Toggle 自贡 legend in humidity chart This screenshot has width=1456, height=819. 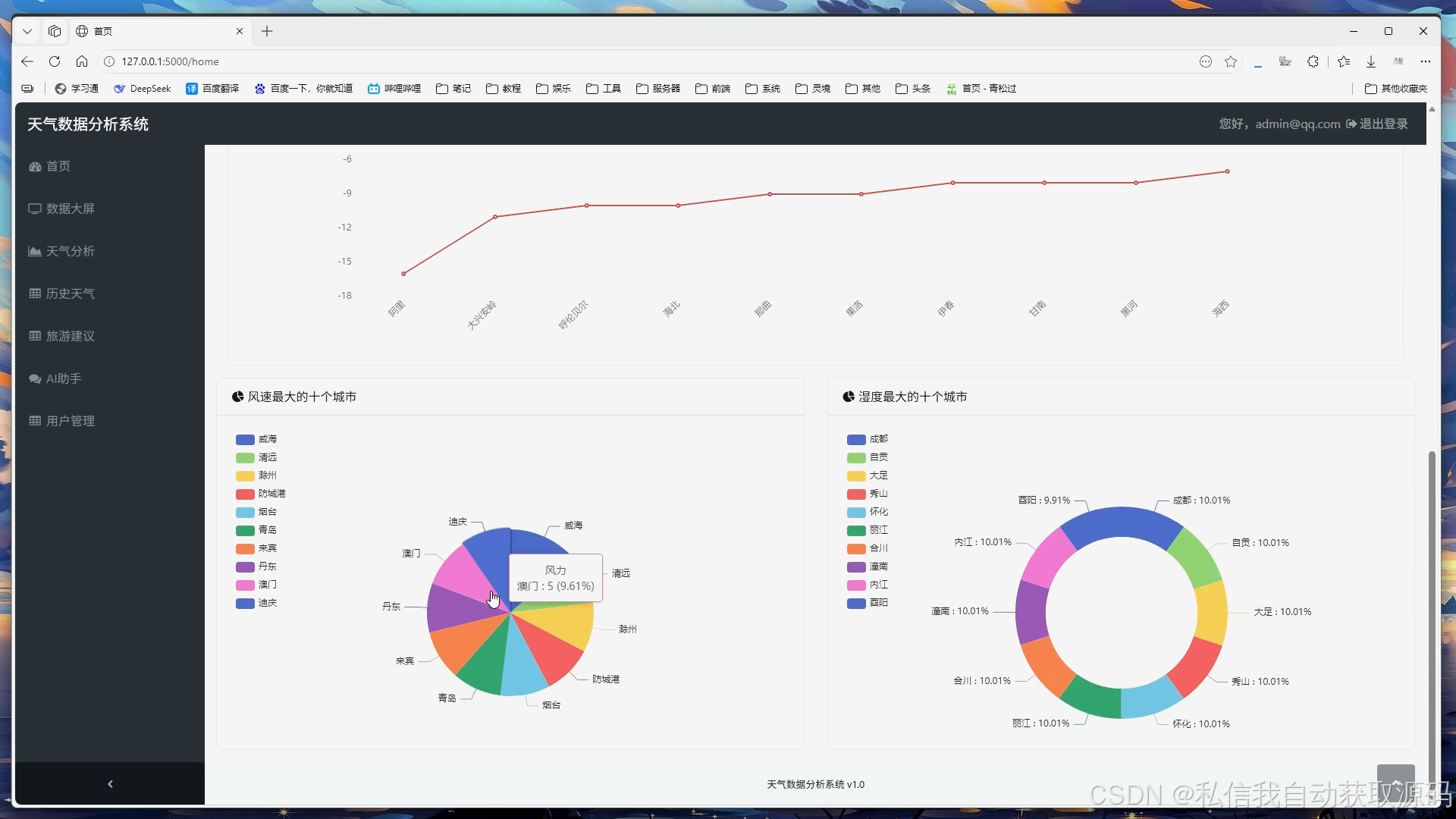[x=868, y=457]
